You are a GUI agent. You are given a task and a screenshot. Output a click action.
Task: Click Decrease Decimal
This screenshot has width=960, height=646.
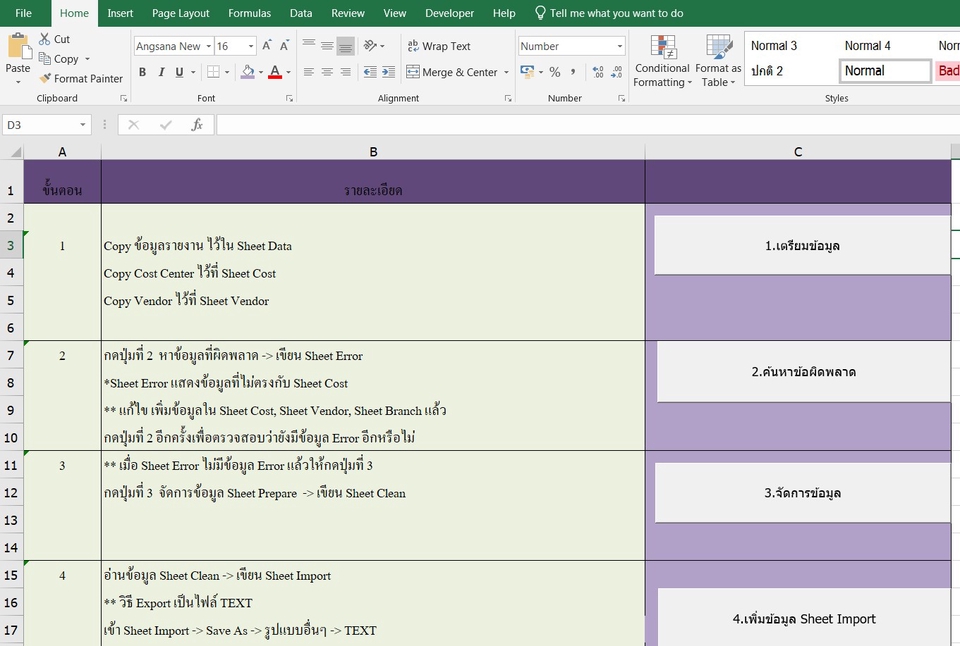pos(617,72)
